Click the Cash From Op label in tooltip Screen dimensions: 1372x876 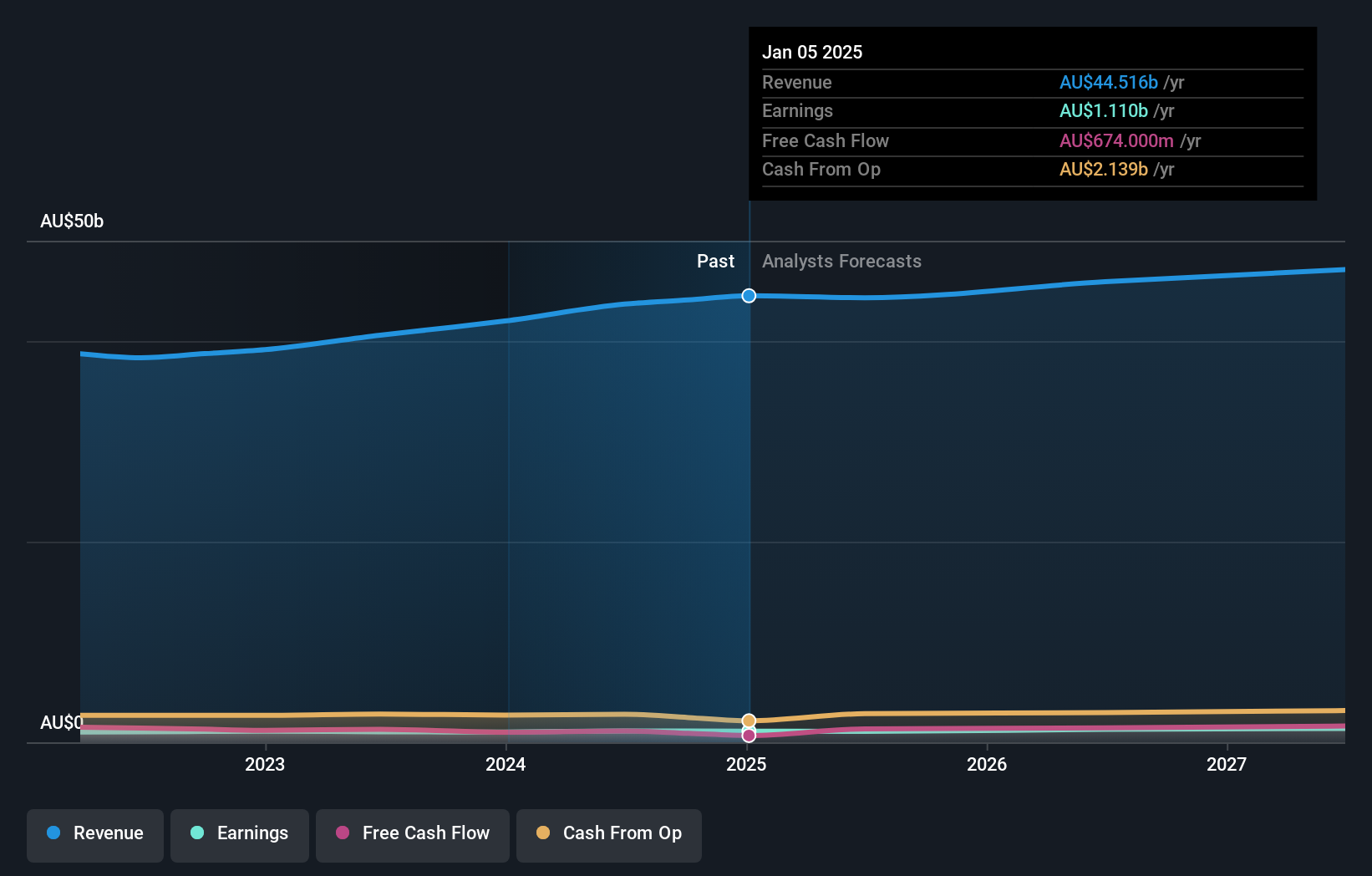point(821,170)
